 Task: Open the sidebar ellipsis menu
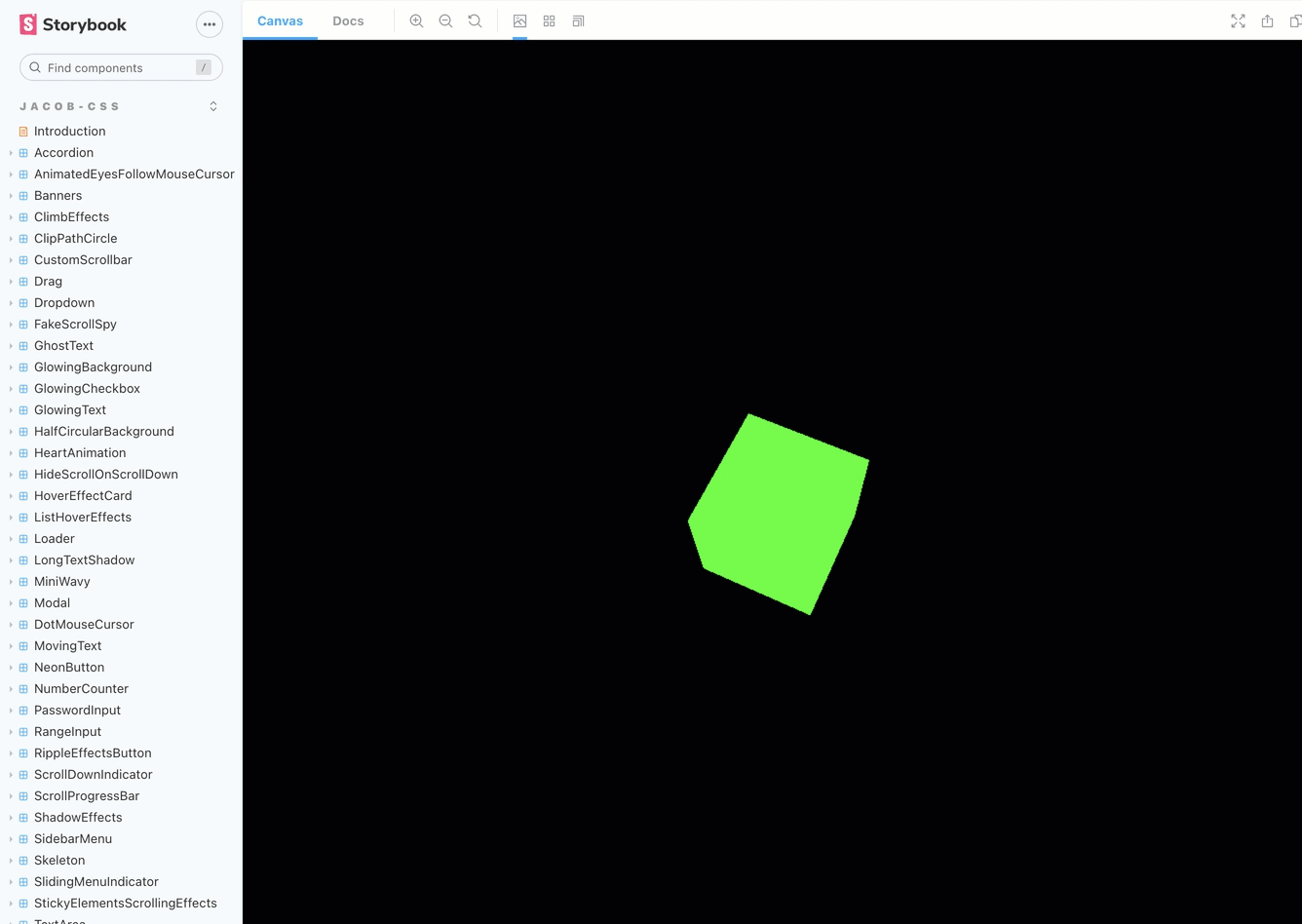(x=210, y=24)
